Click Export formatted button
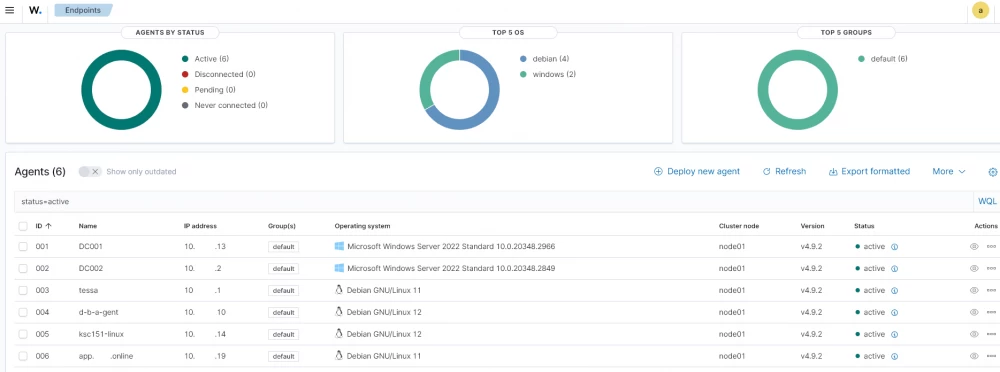1000x372 pixels. pyautogui.click(x=869, y=172)
